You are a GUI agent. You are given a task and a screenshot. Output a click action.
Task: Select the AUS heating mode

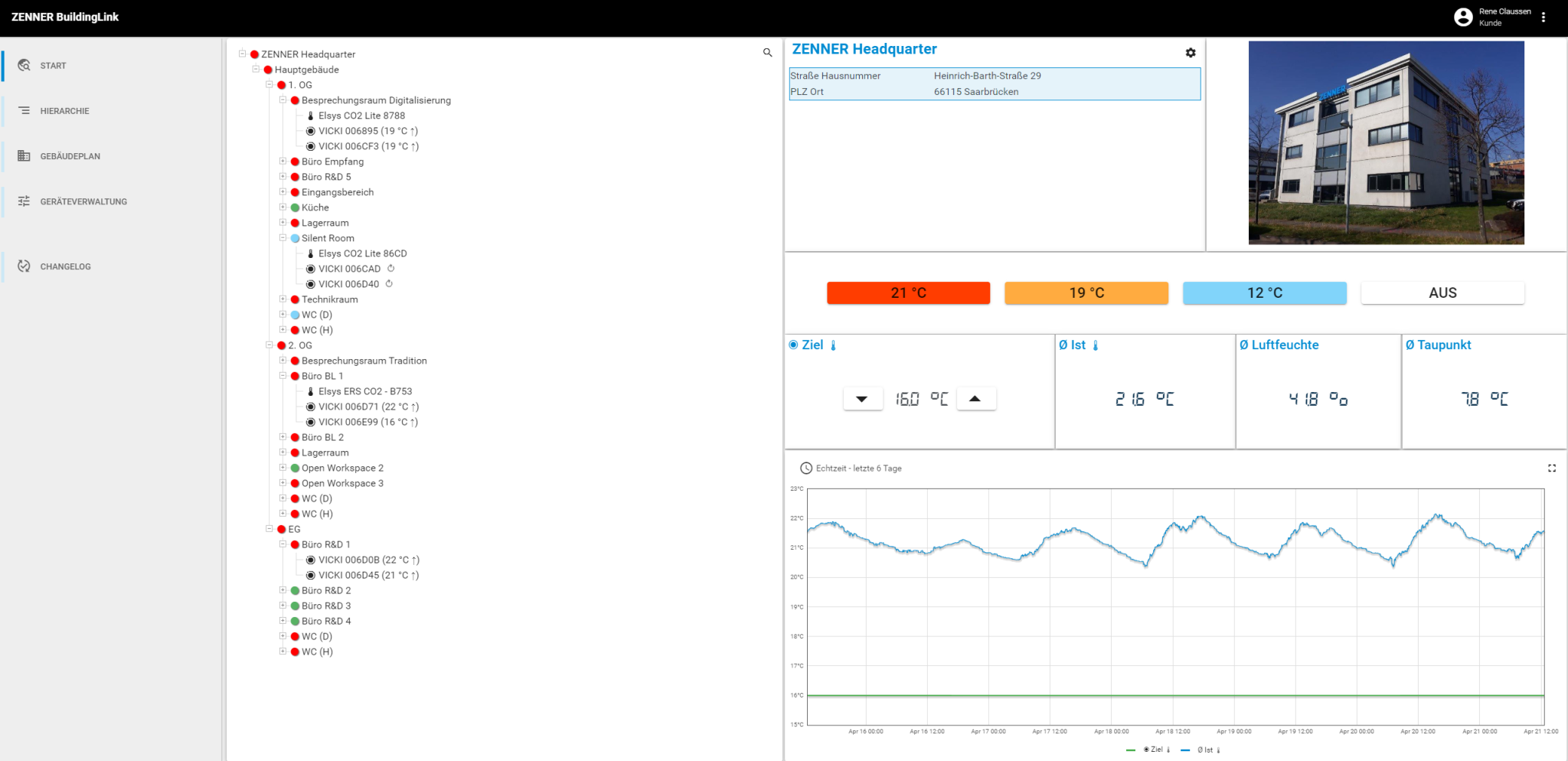point(1442,293)
